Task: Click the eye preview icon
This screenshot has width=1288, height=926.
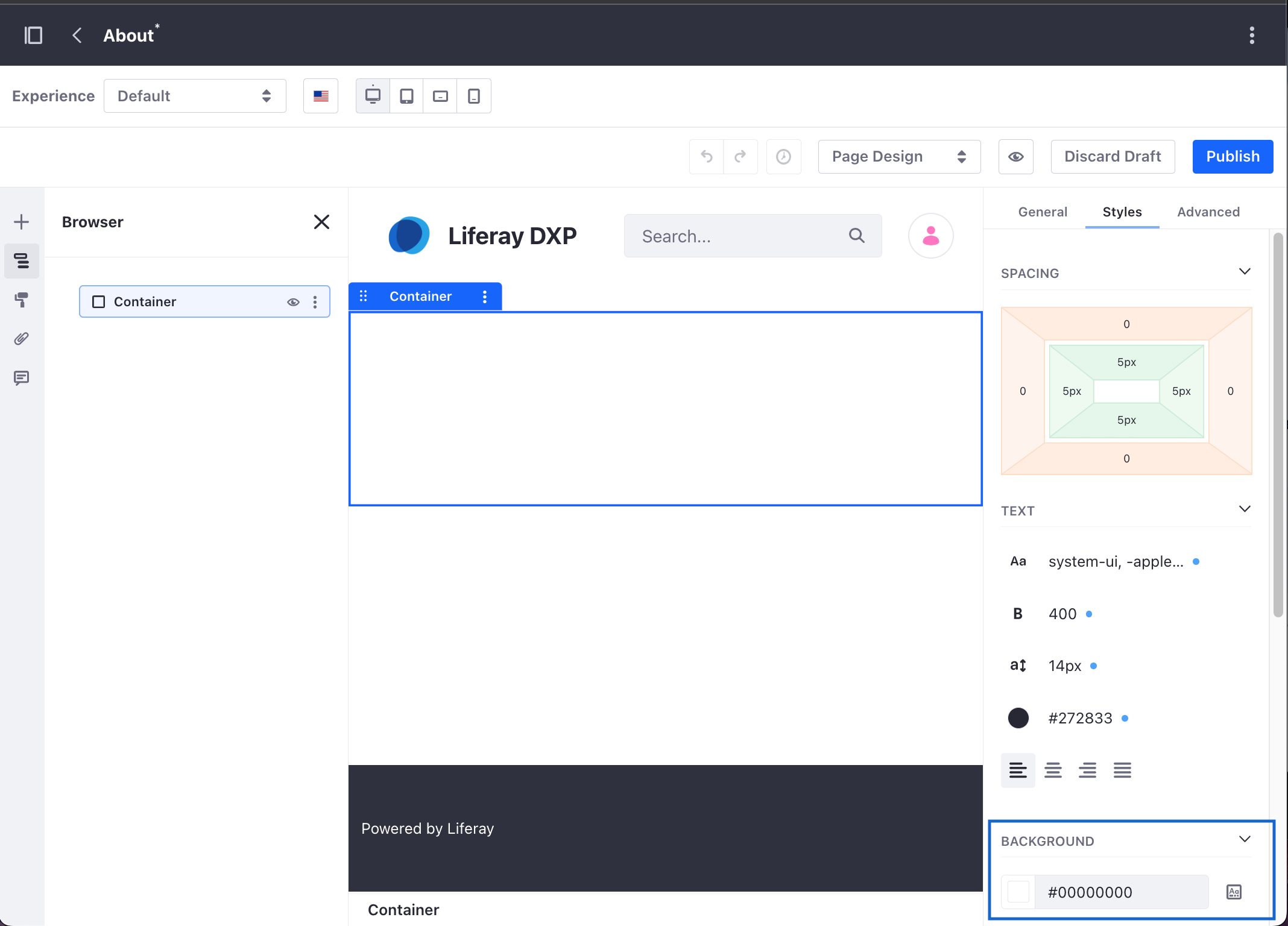Action: (1016, 155)
